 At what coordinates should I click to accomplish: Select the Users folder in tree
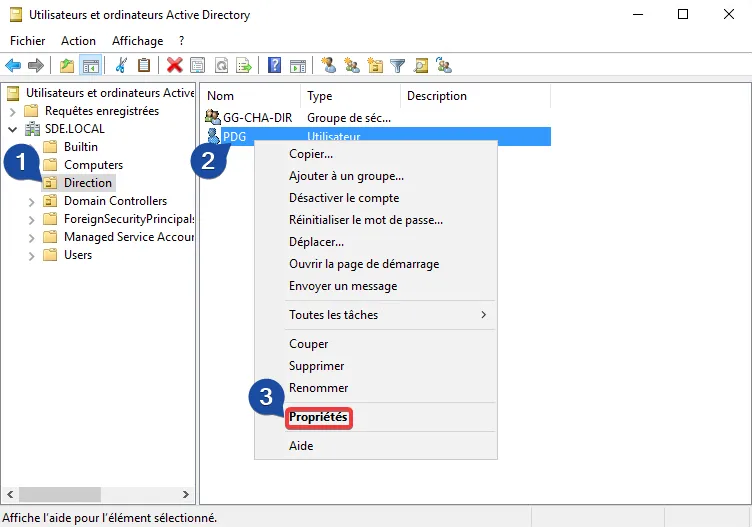(x=77, y=255)
